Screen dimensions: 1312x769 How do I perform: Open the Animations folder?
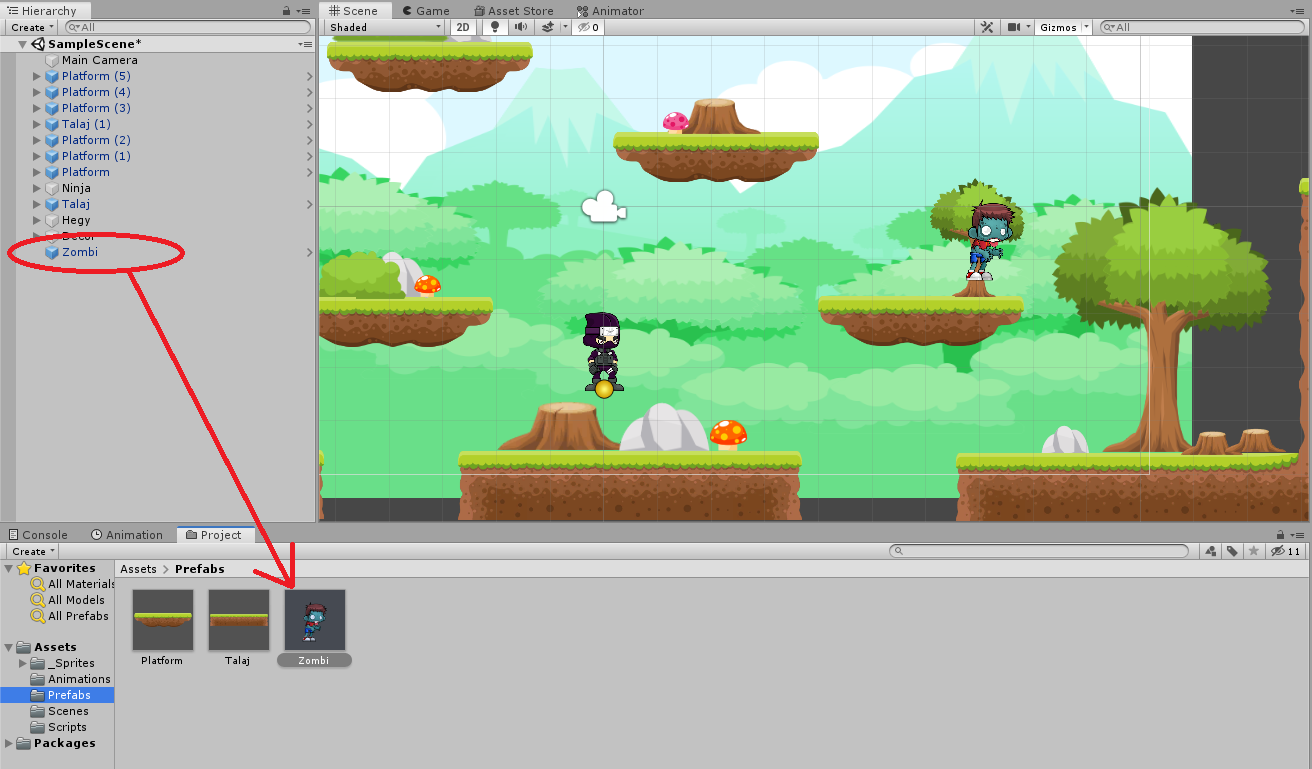pos(79,679)
